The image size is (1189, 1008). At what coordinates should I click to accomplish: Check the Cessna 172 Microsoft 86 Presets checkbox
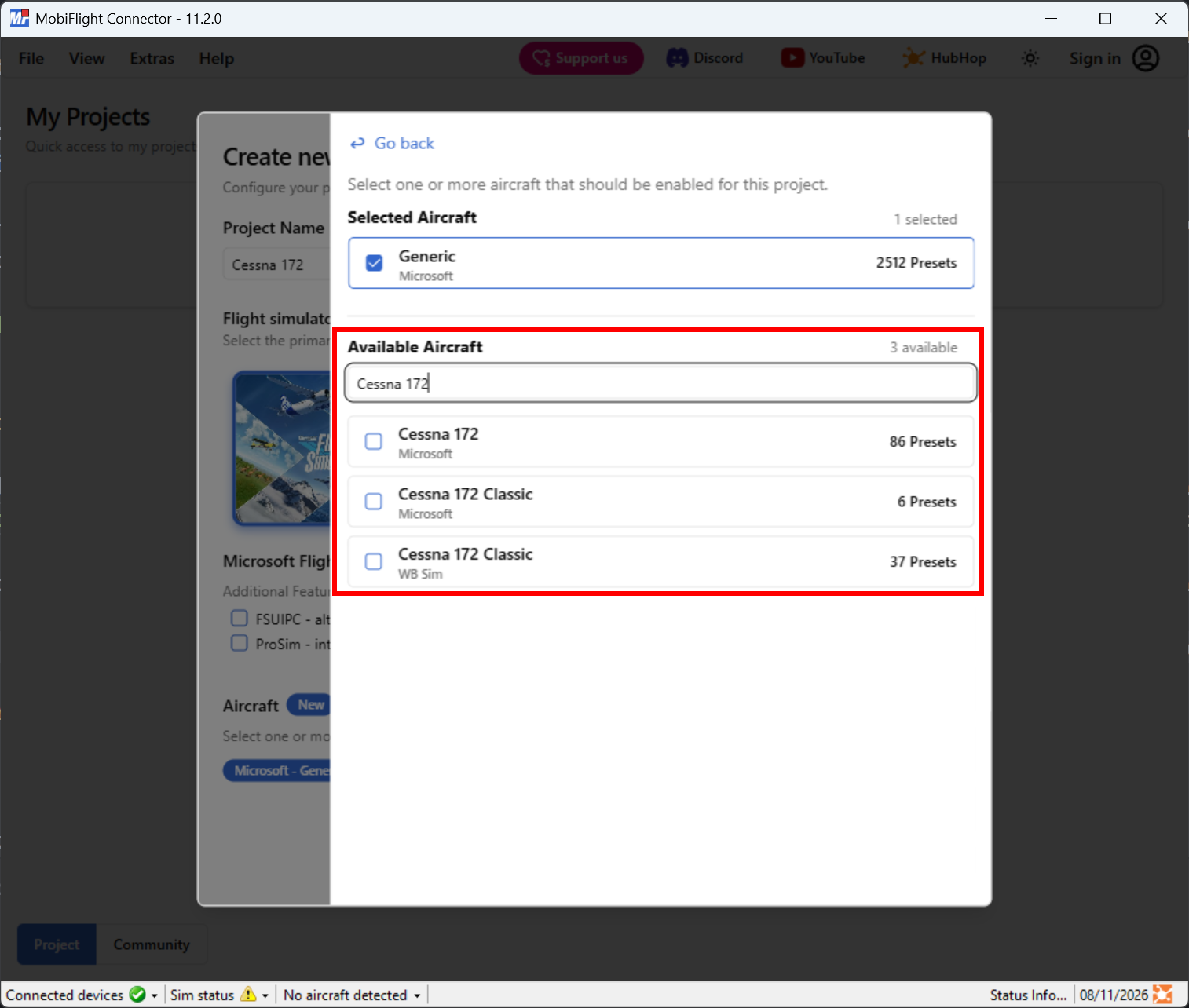[x=374, y=441]
